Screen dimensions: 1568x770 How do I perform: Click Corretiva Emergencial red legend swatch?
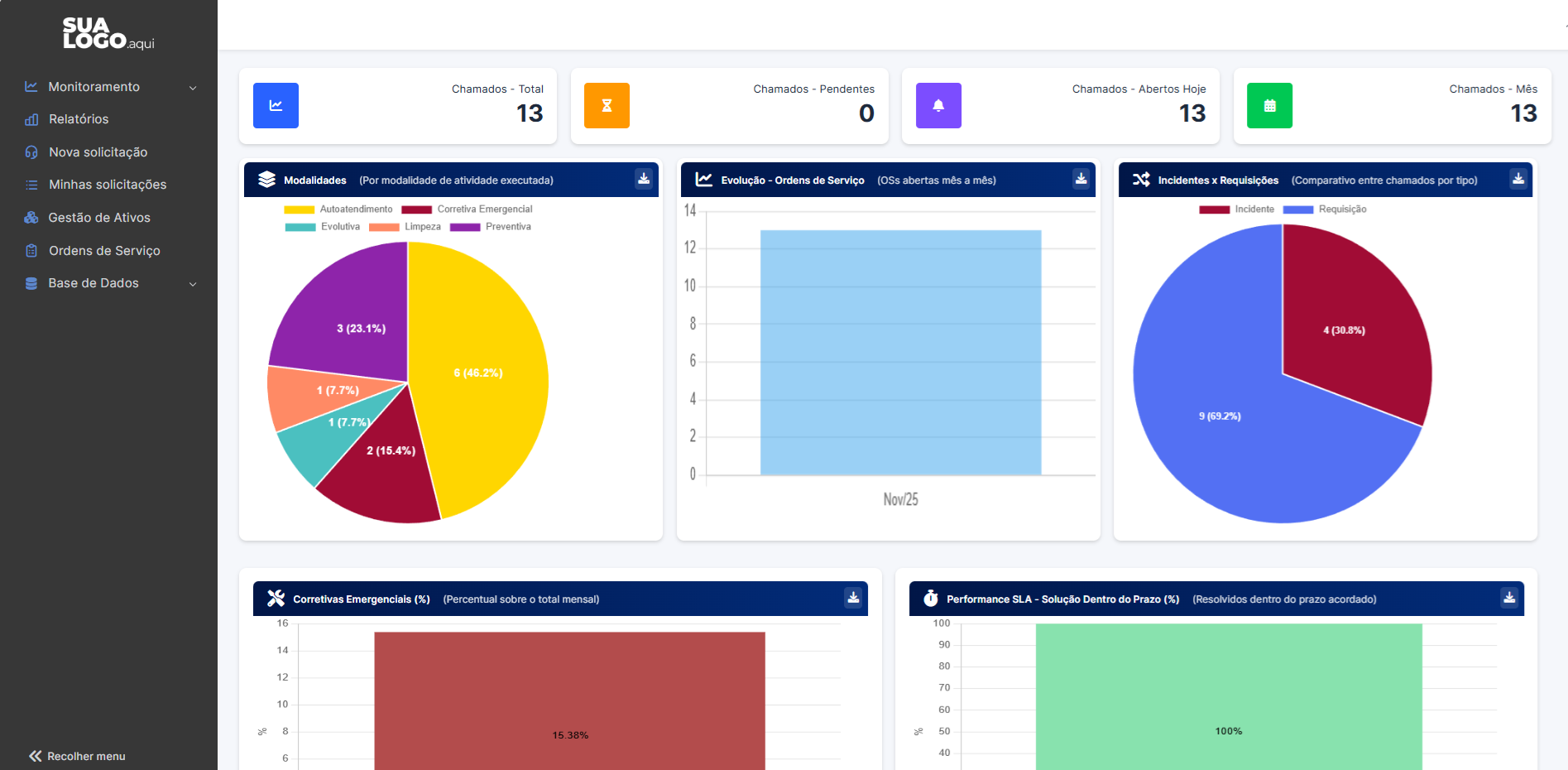tap(416, 209)
